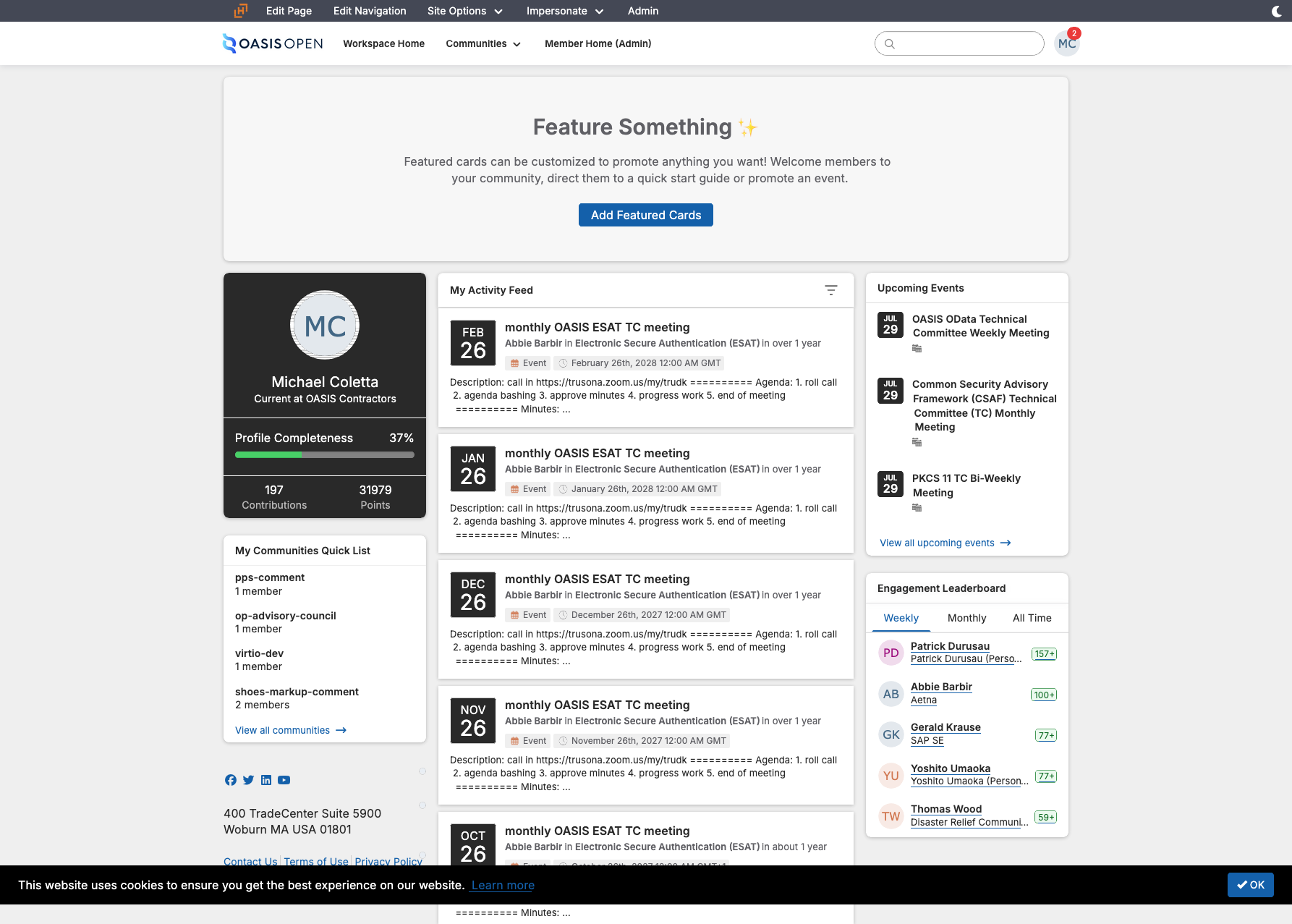Click community icon under OASIS OData meeting
Viewport: 1292px width, 924px height.
(917, 349)
